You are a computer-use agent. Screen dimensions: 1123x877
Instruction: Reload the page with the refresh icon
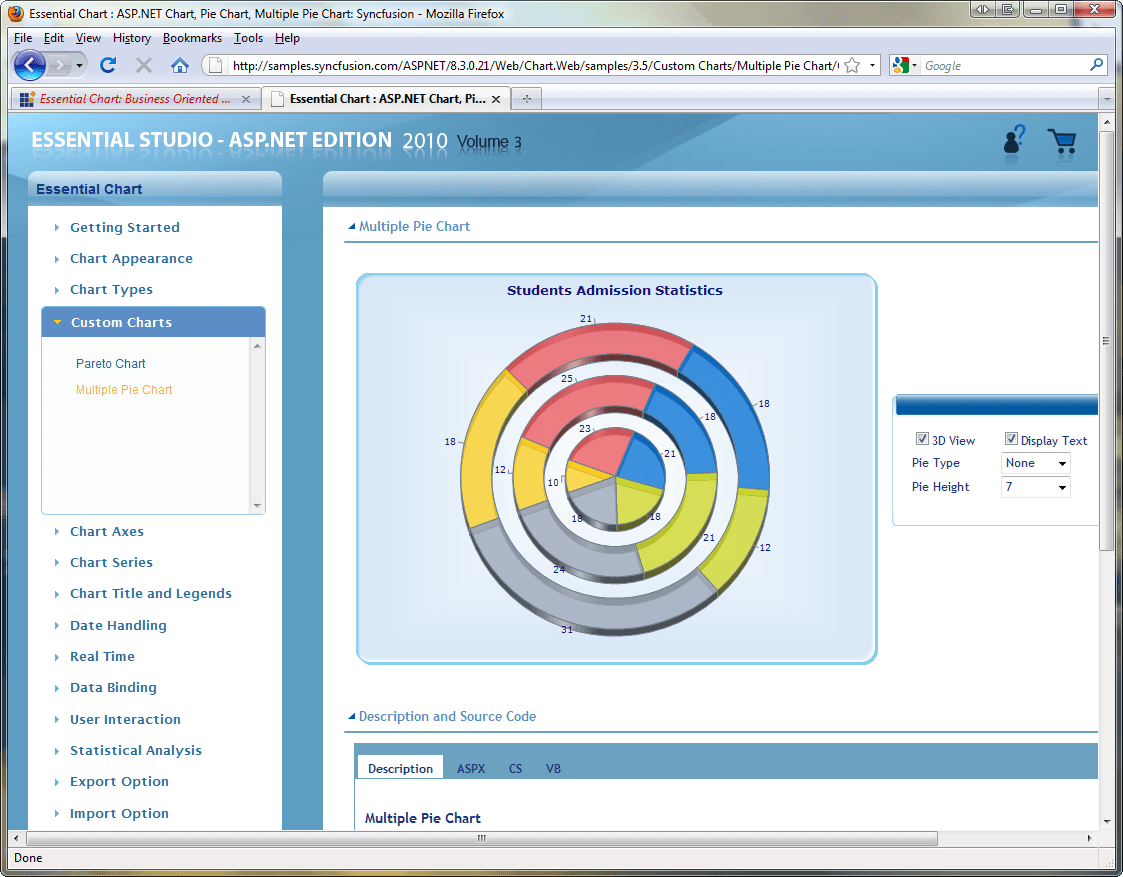point(108,66)
